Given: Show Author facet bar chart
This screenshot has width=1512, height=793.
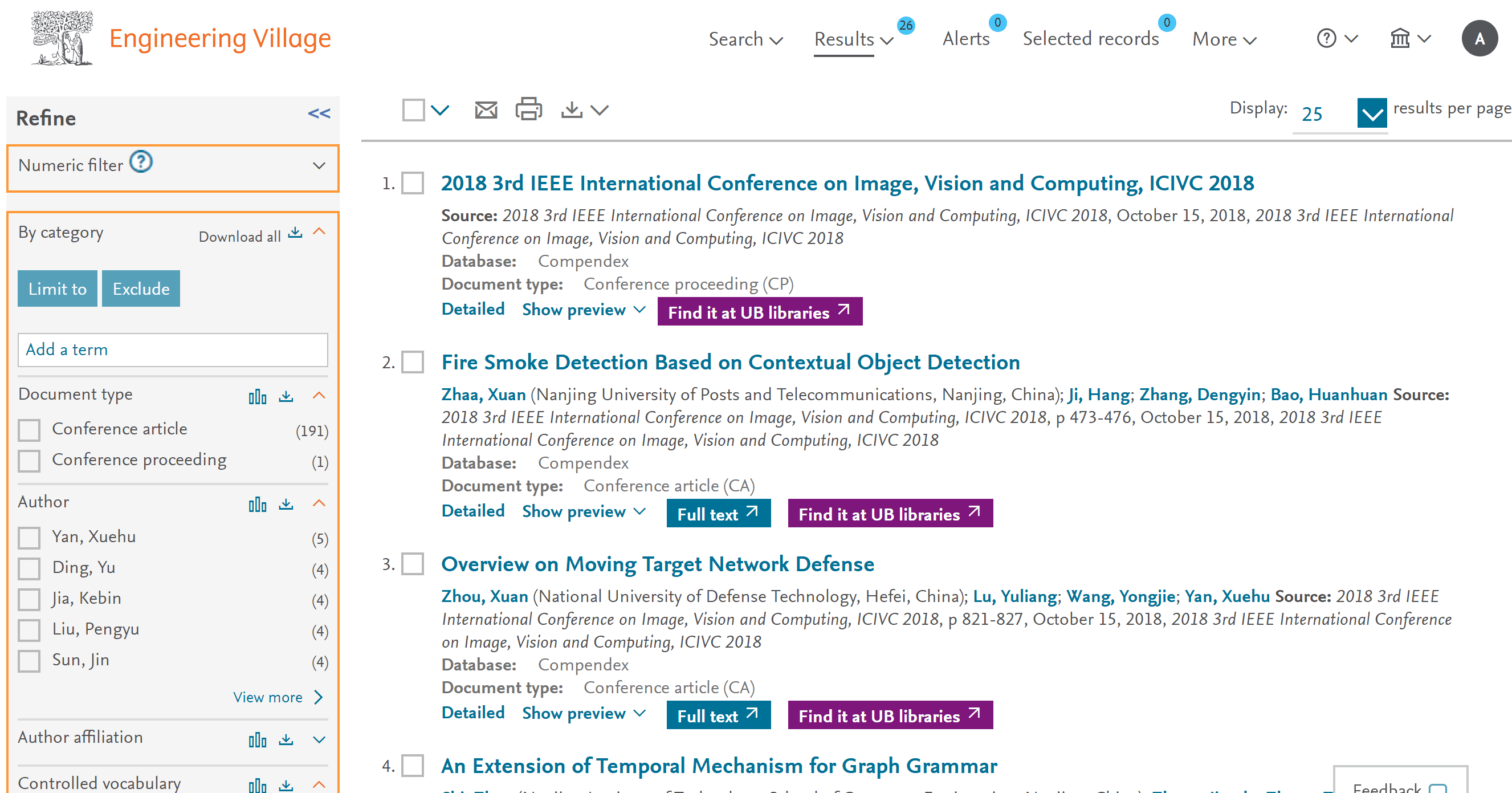Looking at the screenshot, I should [x=257, y=504].
